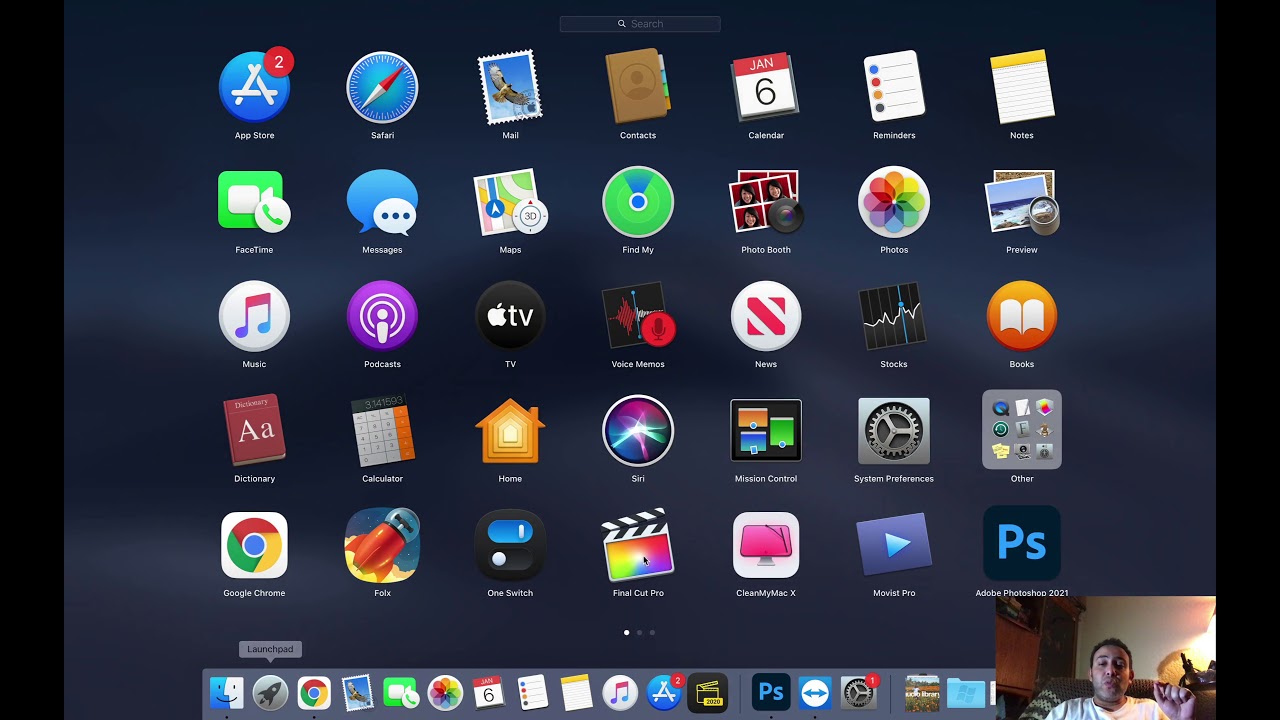
Task: Open the Mail app in Launchpad grid
Action: 510,88
